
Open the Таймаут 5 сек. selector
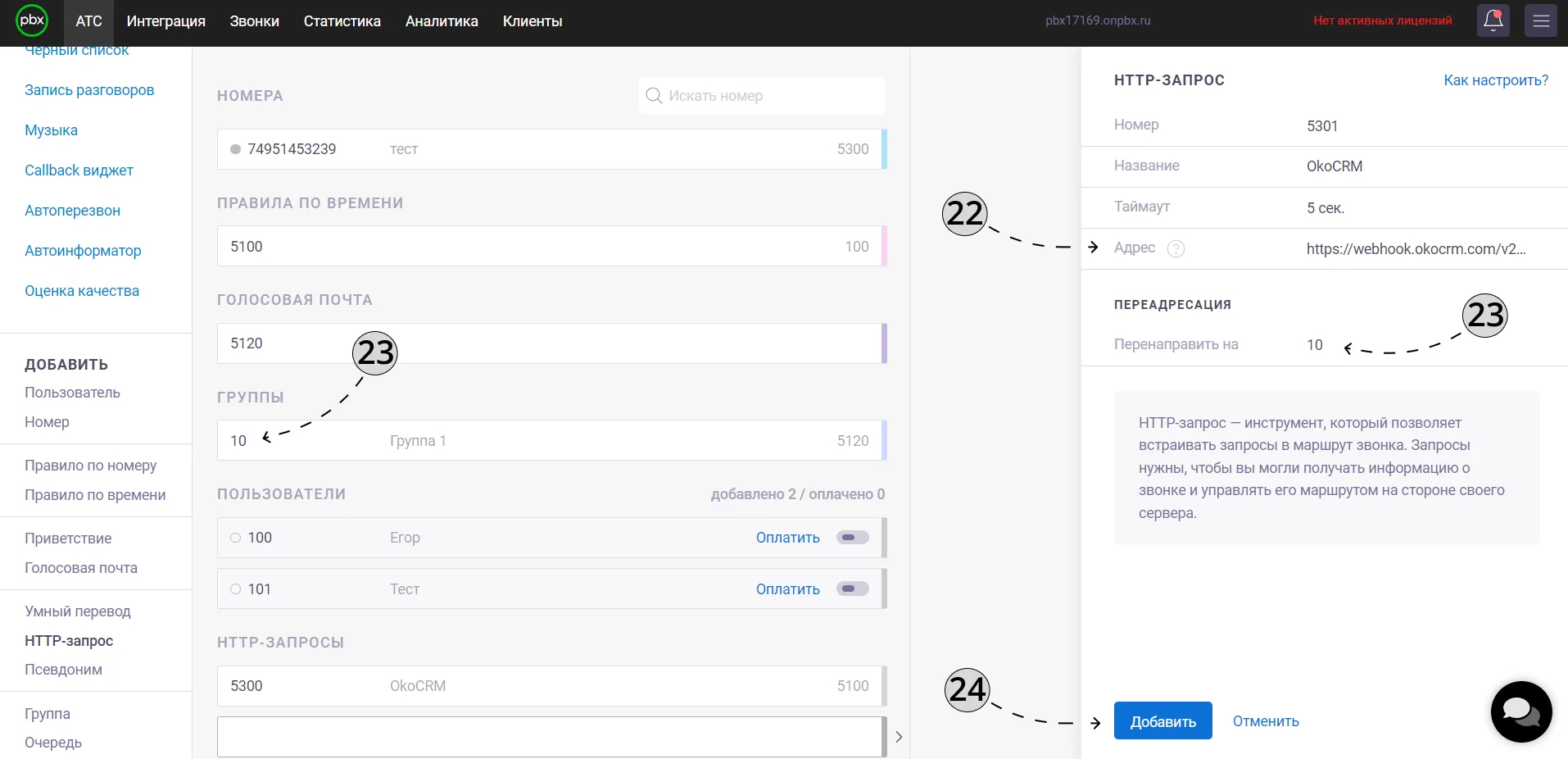[x=1325, y=208]
